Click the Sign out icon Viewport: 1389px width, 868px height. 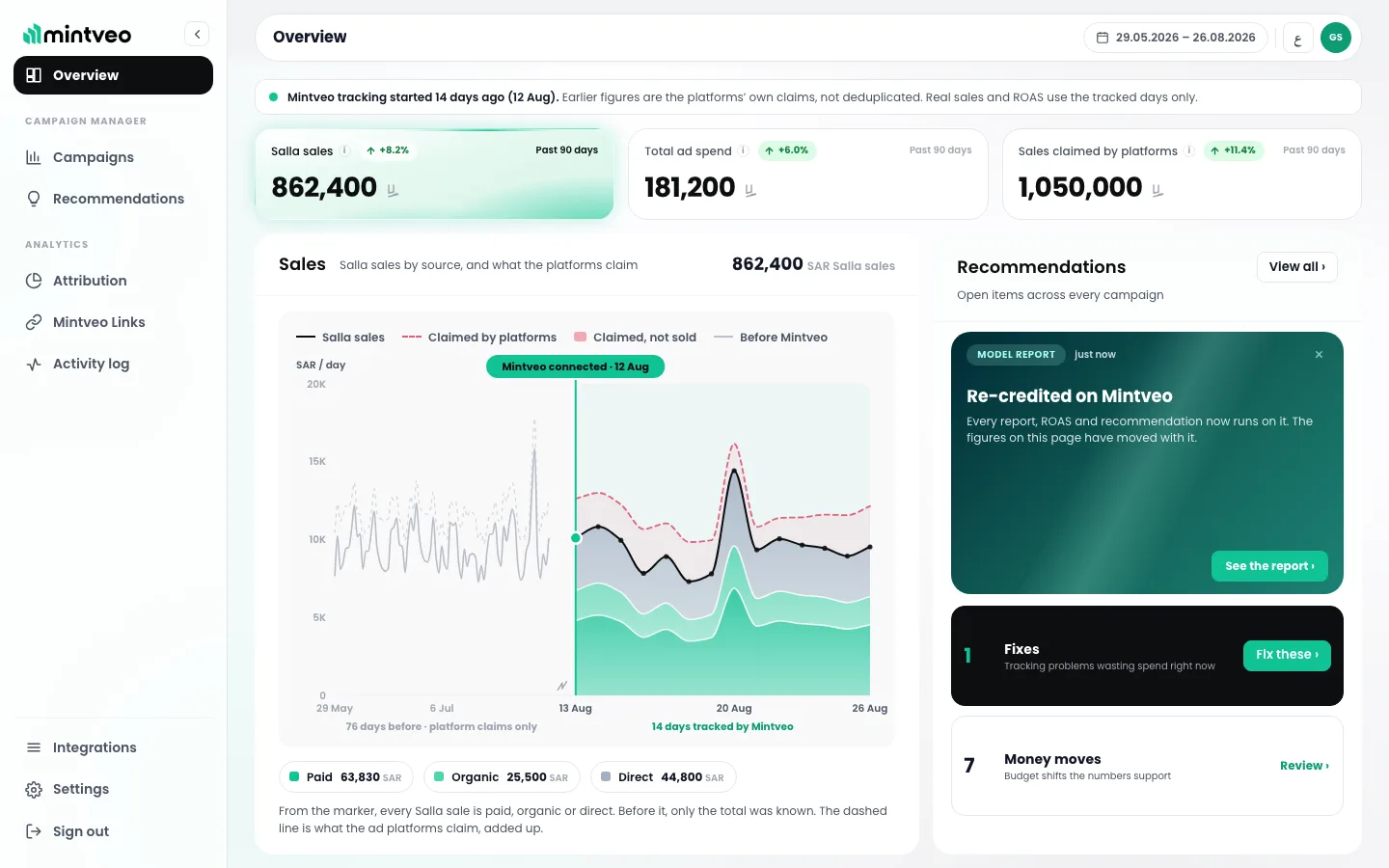point(34,831)
